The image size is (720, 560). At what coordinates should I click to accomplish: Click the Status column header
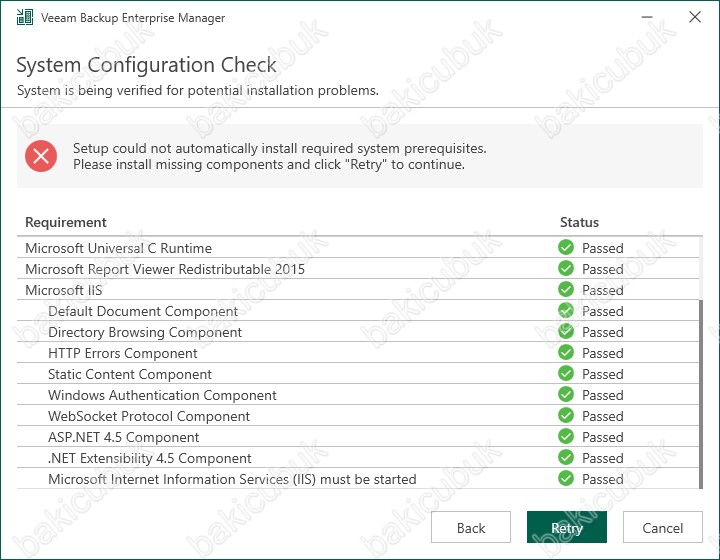pyautogui.click(x=579, y=222)
